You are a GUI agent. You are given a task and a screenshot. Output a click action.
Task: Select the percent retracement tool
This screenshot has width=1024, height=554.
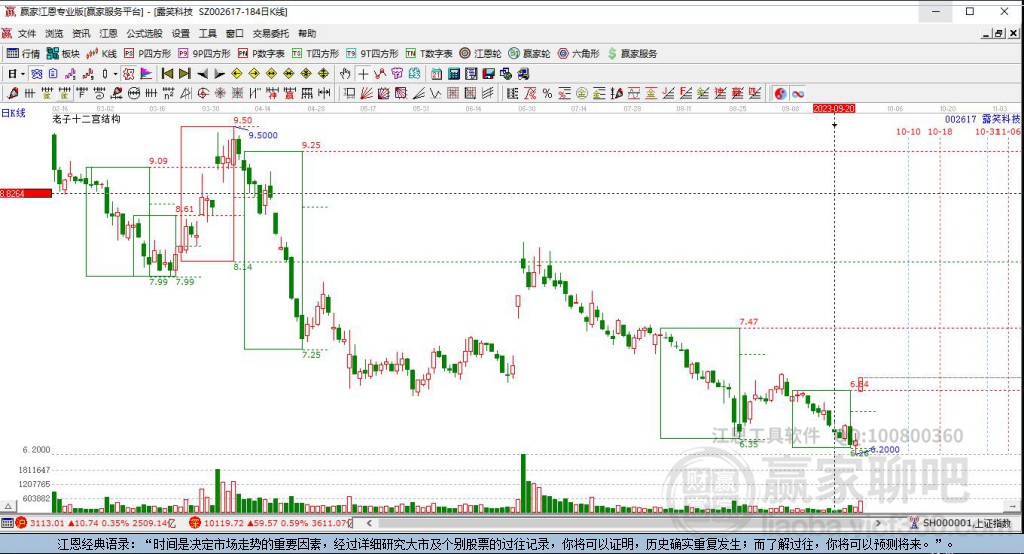[547, 93]
